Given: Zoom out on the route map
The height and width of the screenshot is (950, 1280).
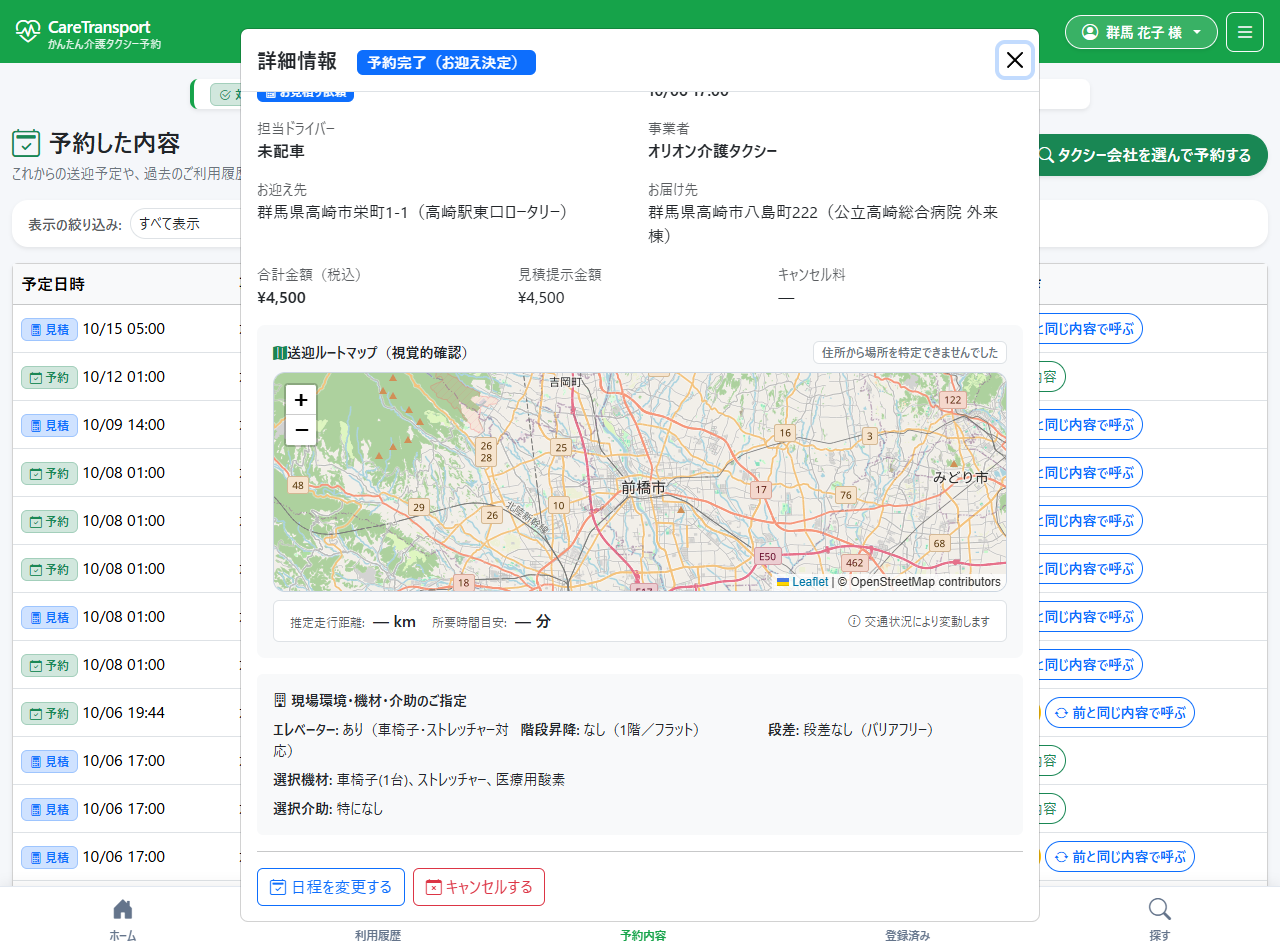Looking at the screenshot, I should [x=301, y=430].
